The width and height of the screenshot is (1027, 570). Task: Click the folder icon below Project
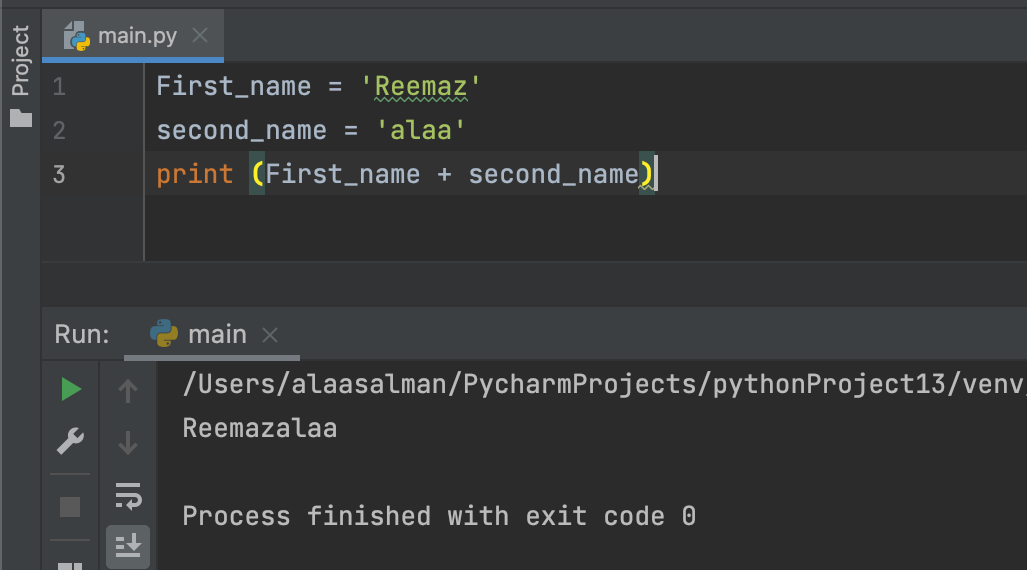[x=21, y=119]
